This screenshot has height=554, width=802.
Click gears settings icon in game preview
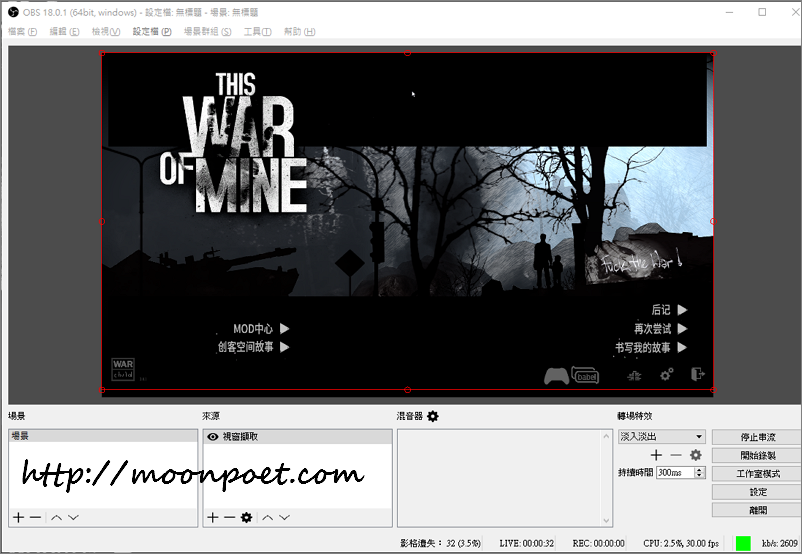pos(666,374)
